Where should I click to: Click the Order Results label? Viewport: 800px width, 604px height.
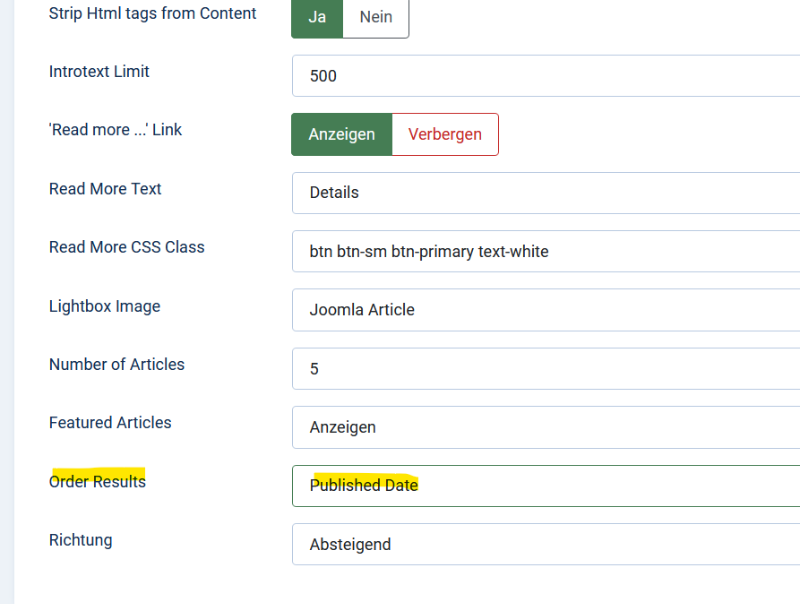coord(97,481)
